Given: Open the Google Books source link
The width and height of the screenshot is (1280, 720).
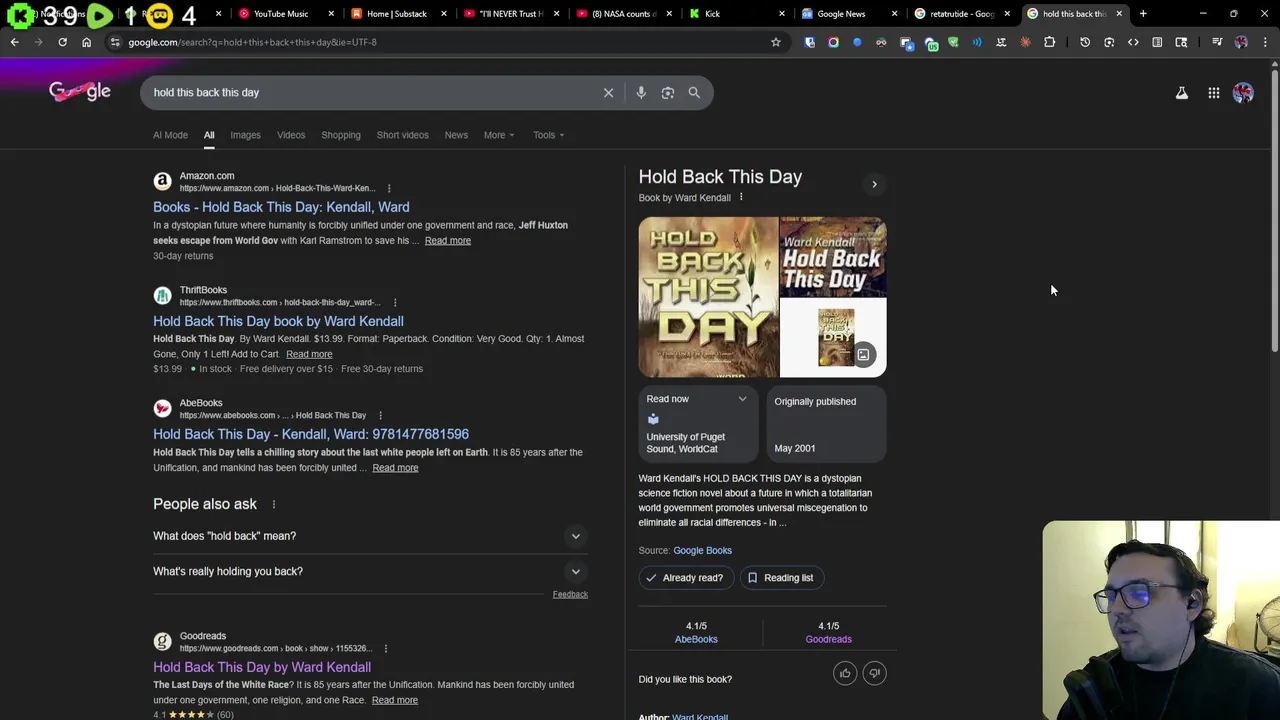Looking at the screenshot, I should tap(702, 550).
